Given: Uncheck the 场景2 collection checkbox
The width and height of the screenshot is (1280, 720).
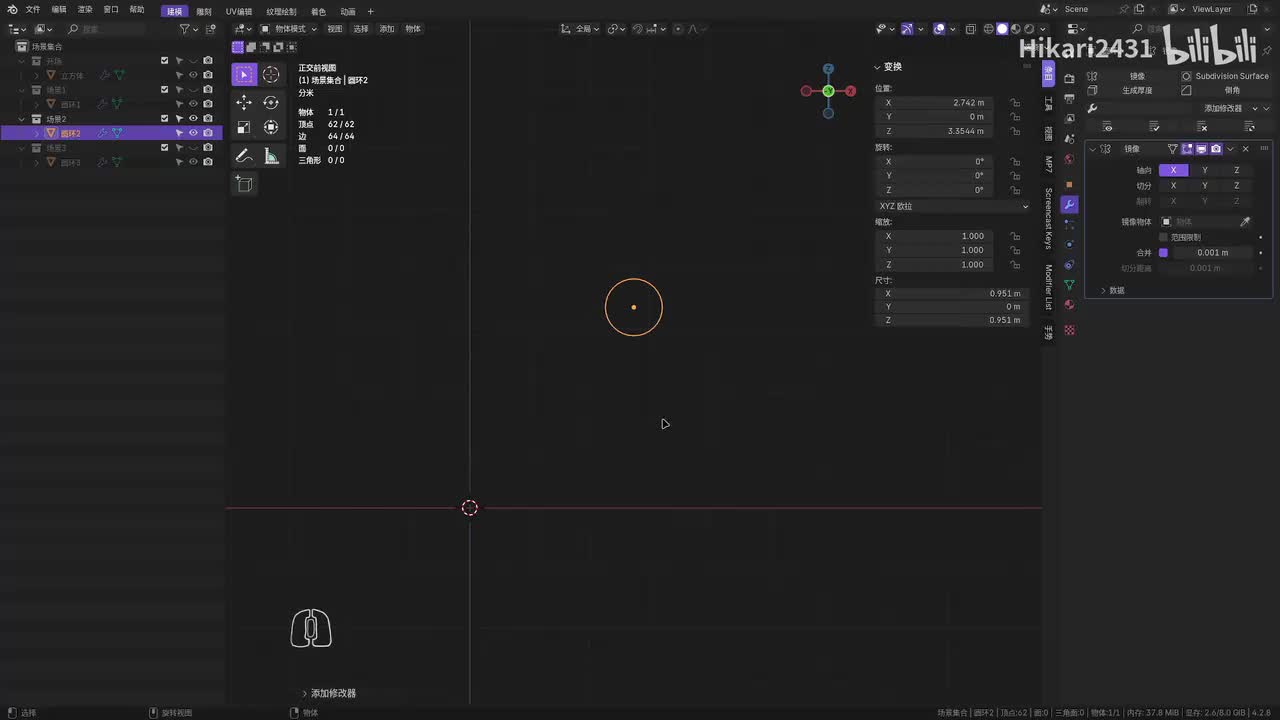Looking at the screenshot, I should coord(165,119).
